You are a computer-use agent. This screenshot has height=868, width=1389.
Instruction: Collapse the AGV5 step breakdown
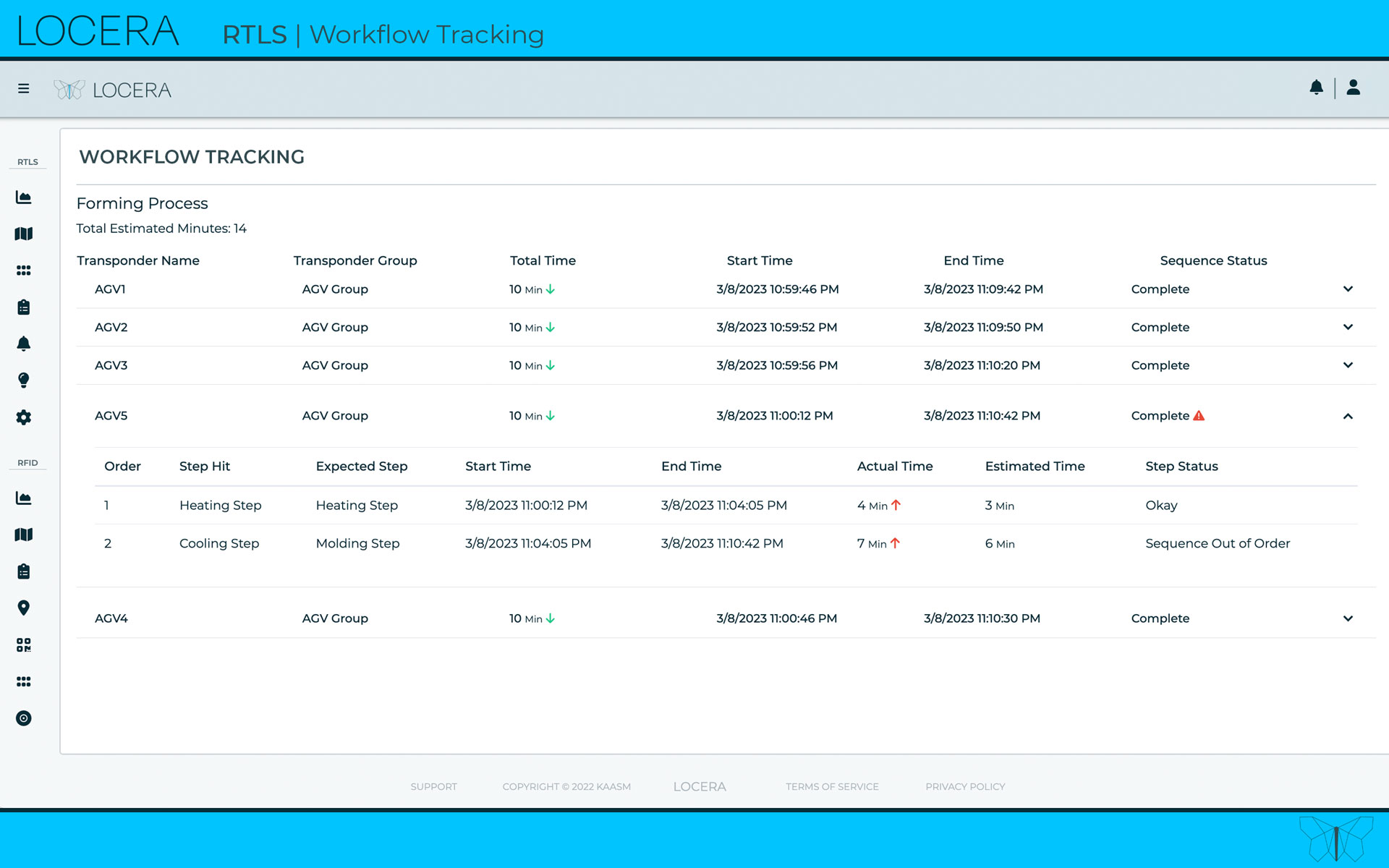tap(1348, 417)
